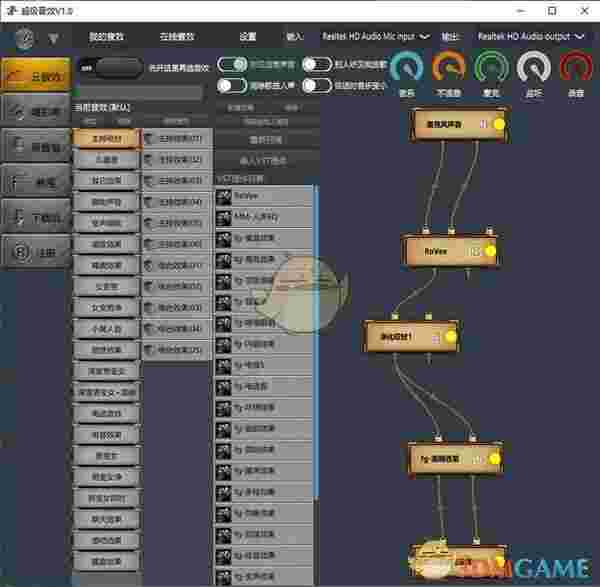Click the blue scrollbar of the effects list

(316, 341)
